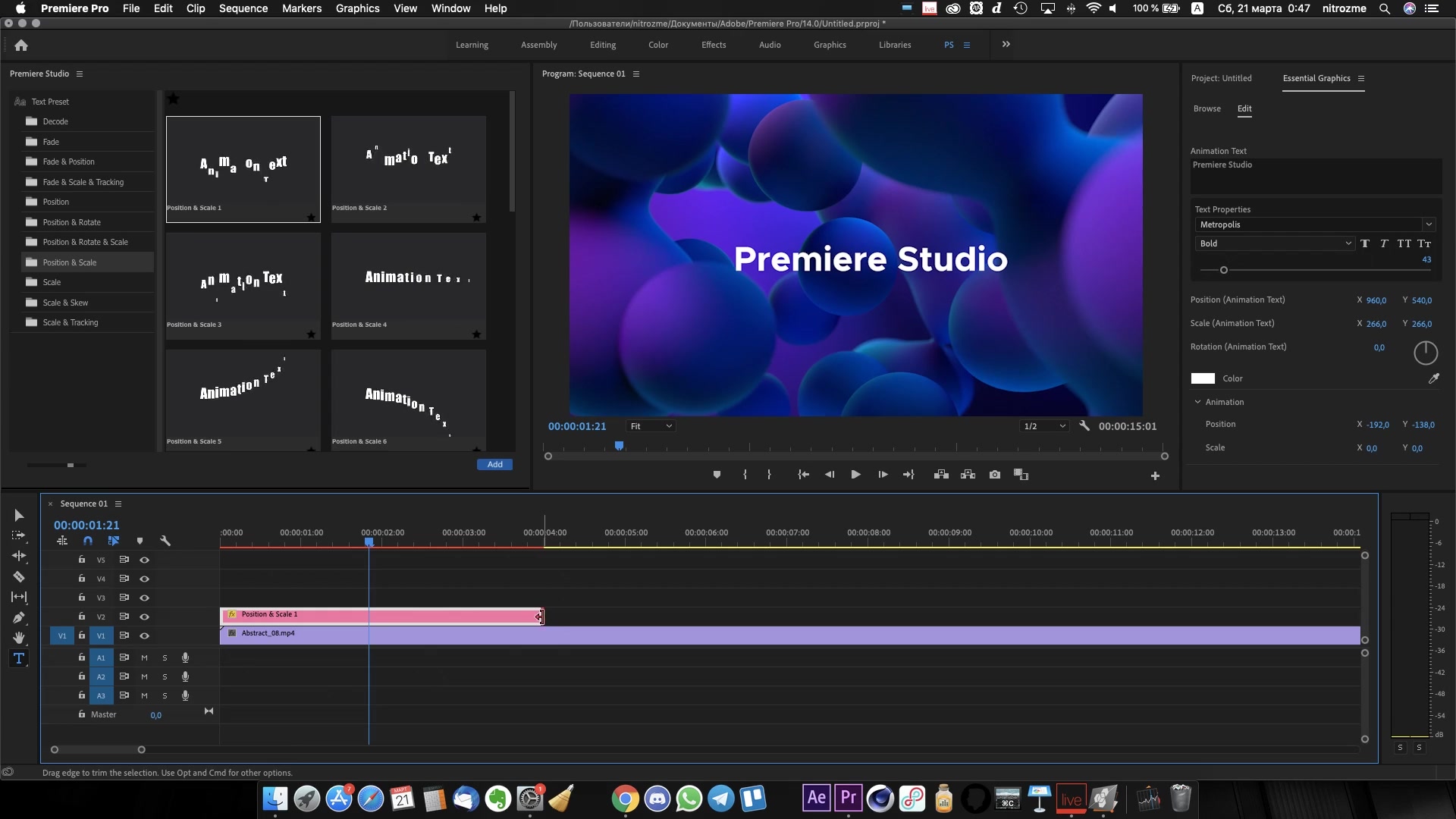1456x819 pixels.
Task: Toggle V2 track visibility eye icon
Action: coord(144,616)
